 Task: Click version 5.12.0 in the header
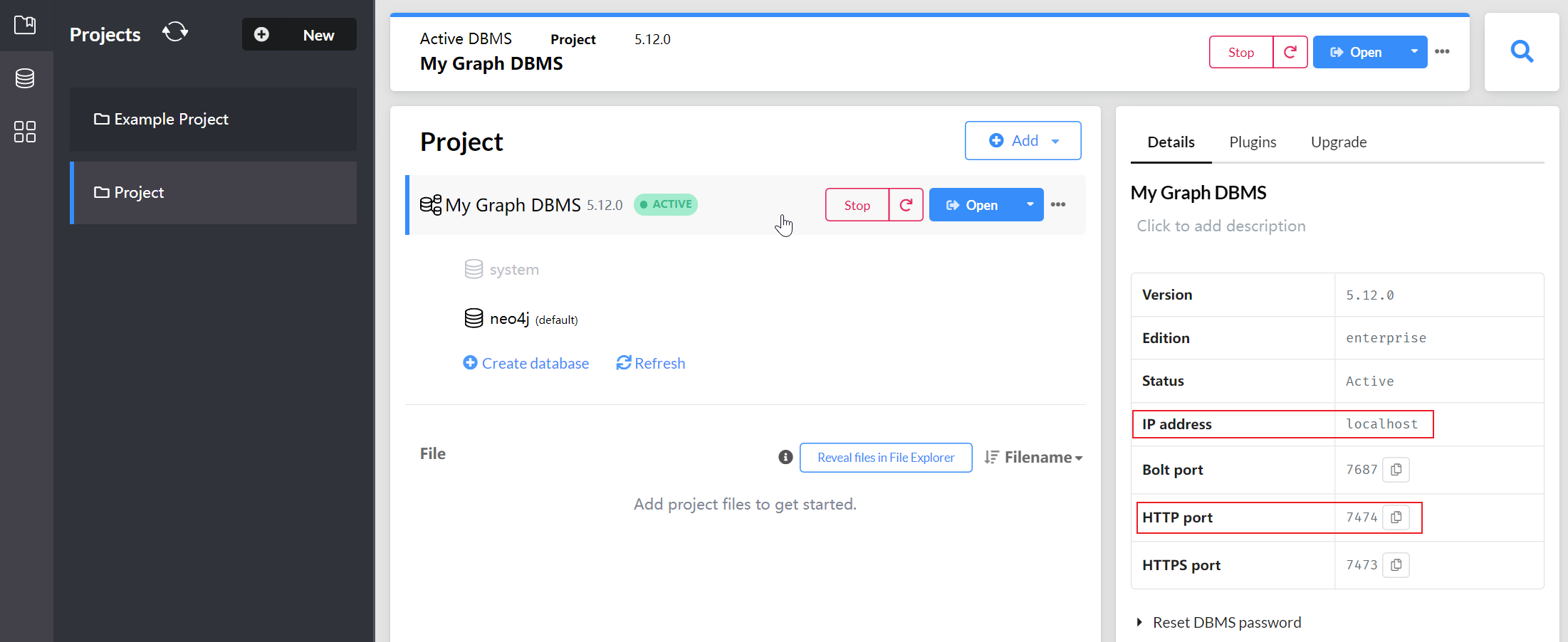(652, 39)
